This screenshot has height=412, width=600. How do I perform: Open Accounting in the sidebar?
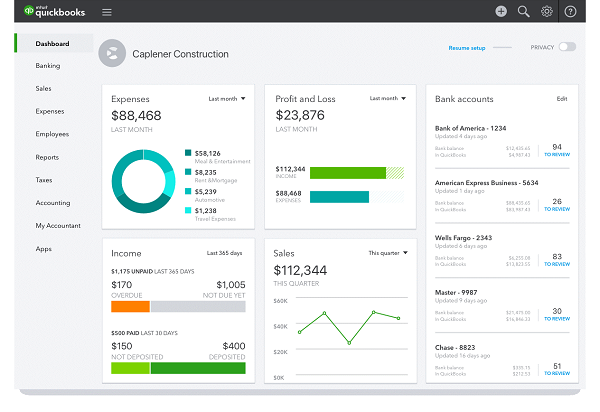53,203
